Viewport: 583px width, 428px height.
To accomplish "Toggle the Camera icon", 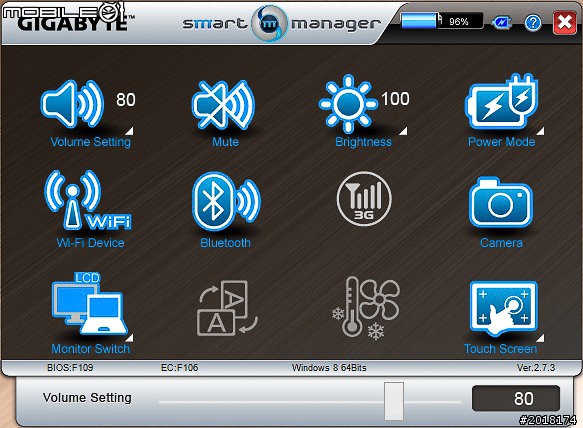I will 501,202.
